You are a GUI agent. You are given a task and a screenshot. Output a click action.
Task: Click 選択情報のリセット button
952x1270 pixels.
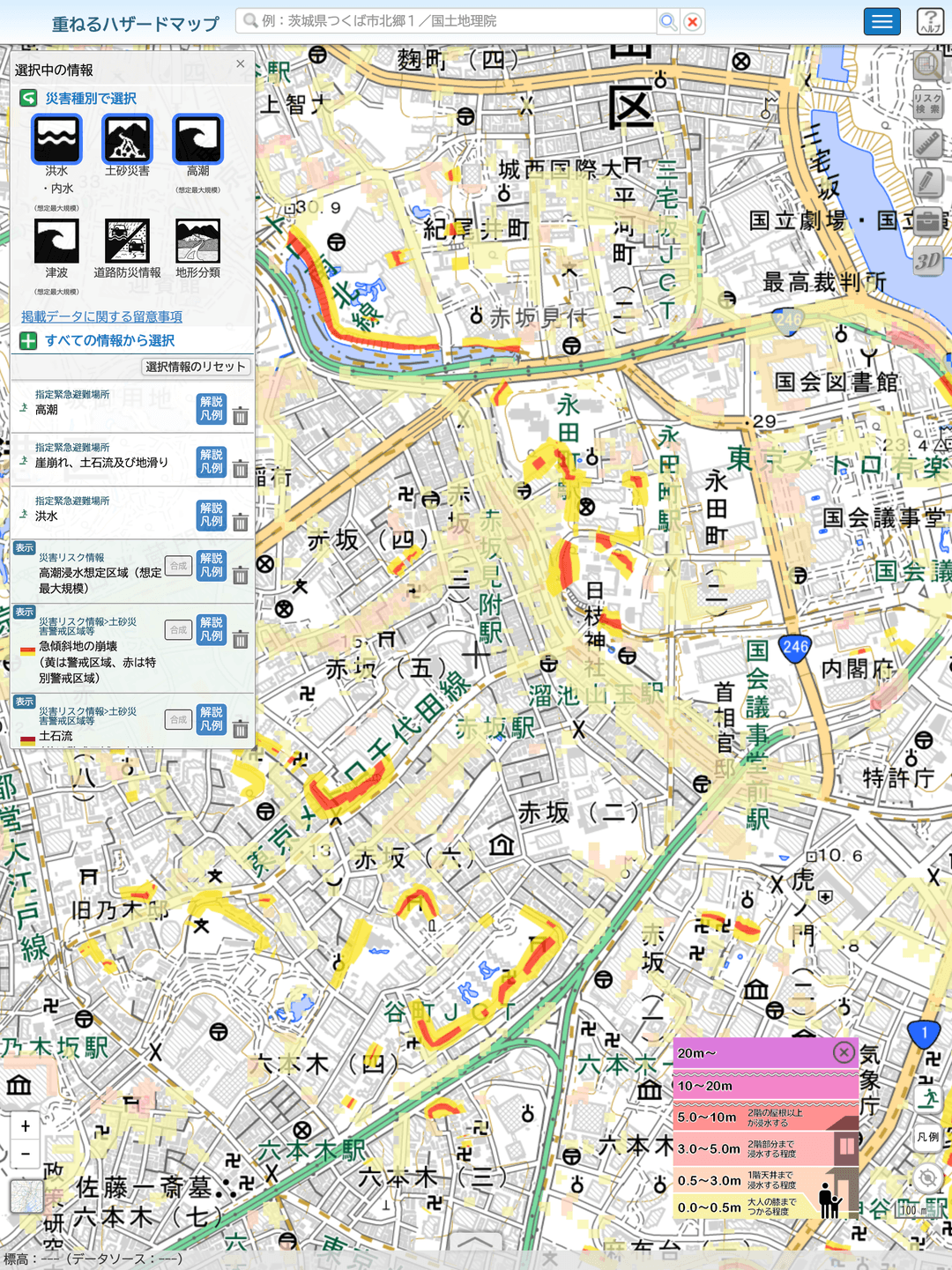[x=196, y=367]
